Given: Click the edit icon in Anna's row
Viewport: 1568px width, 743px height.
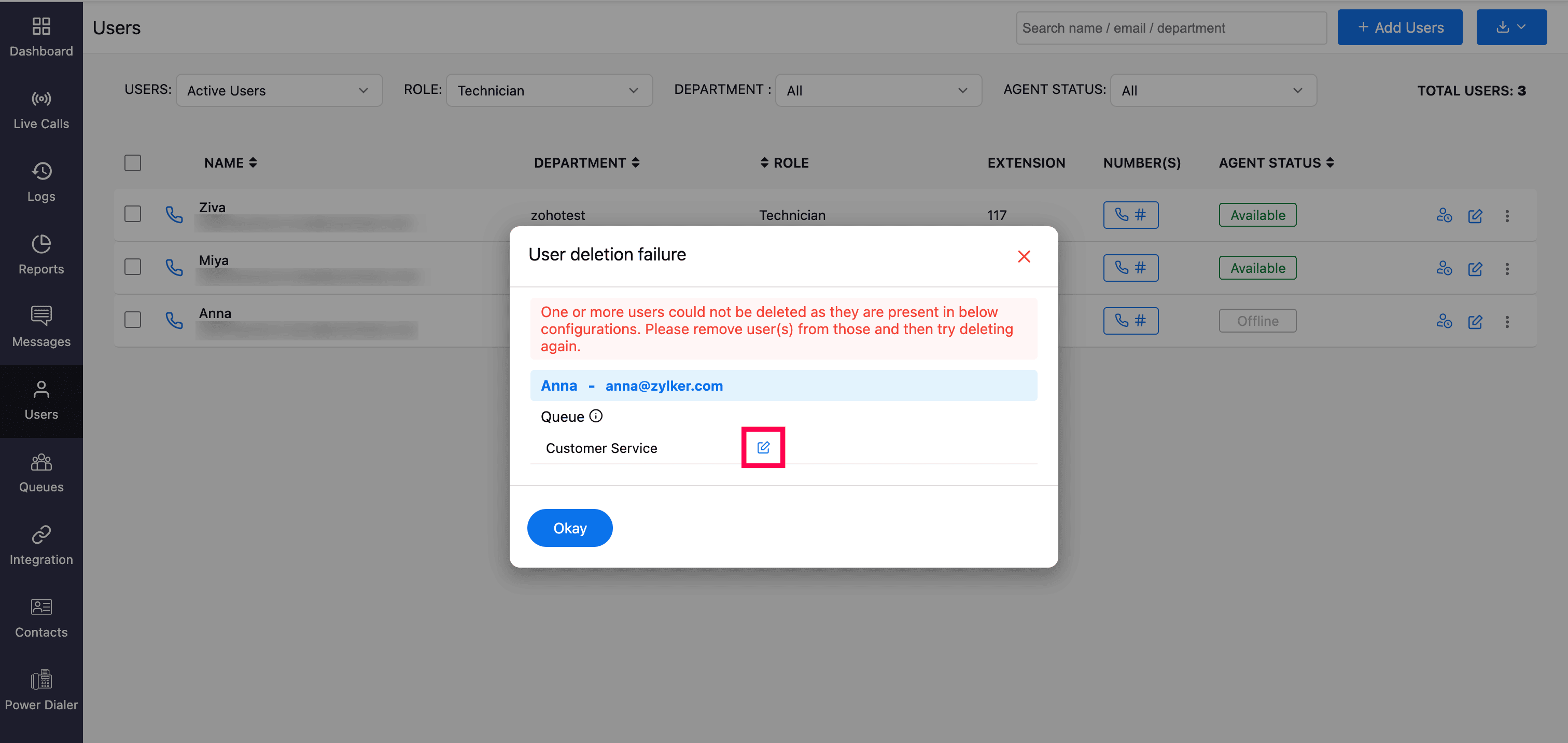Looking at the screenshot, I should point(1475,322).
